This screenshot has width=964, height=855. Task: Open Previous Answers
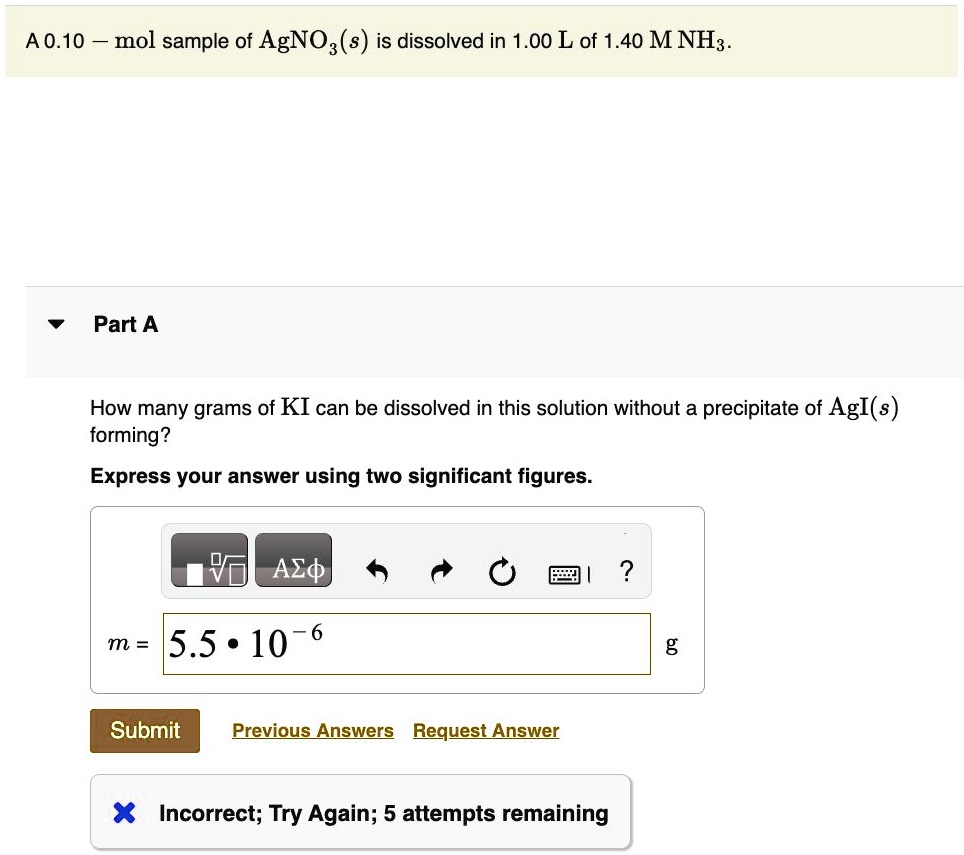(x=312, y=730)
